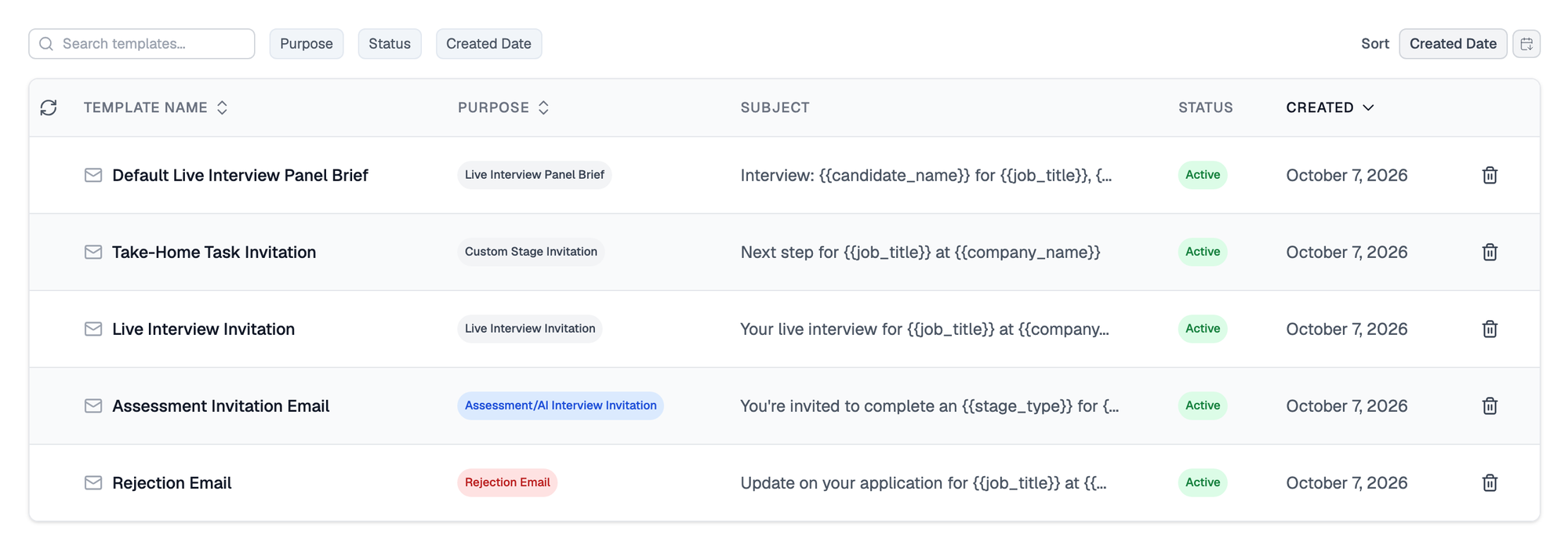Sort by Purpose column header
This screenshot has height=549, width=1568.
pos(503,107)
